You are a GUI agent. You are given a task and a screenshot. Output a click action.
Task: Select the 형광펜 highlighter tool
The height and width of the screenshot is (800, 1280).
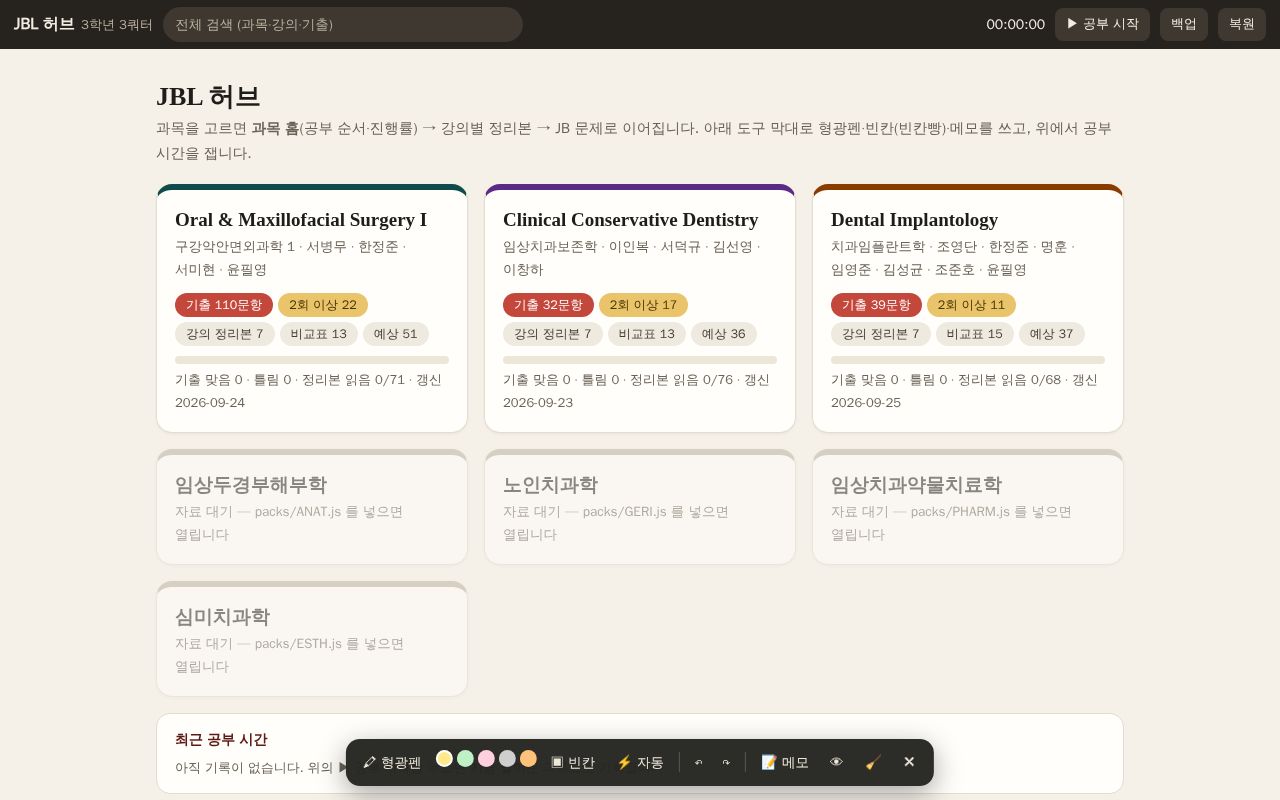point(392,762)
